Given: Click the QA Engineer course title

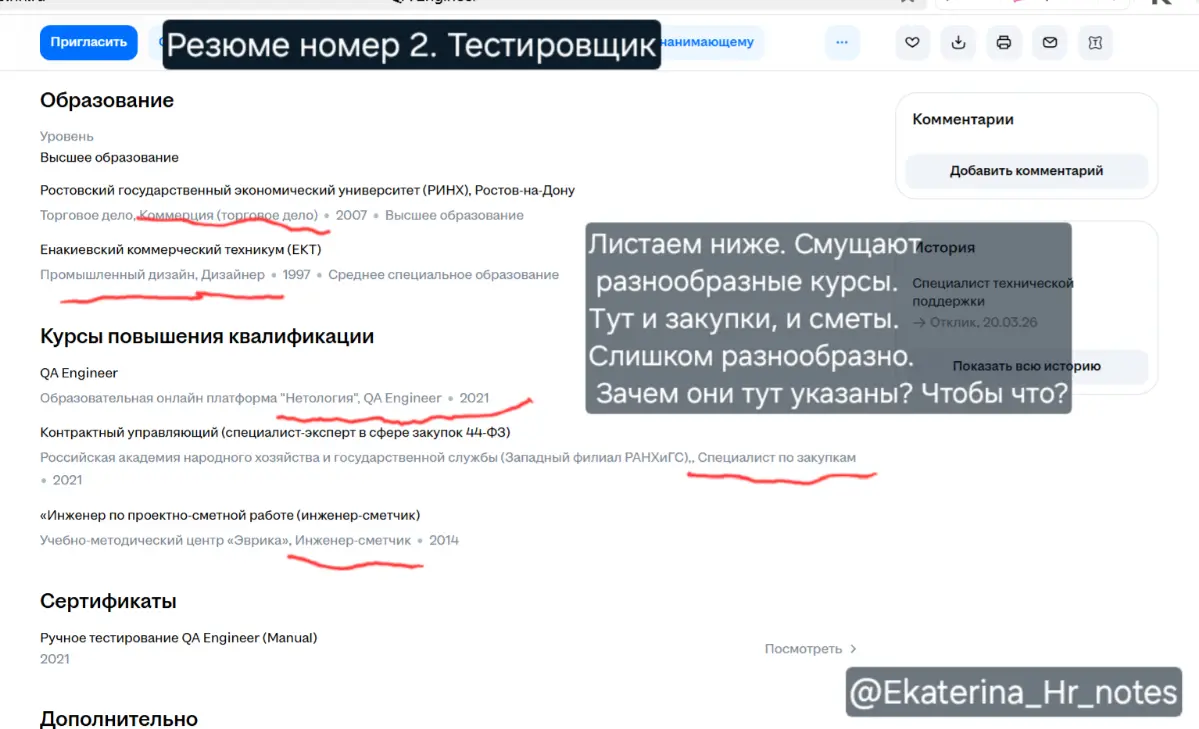Looking at the screenshot, I should tap(79, 373).
